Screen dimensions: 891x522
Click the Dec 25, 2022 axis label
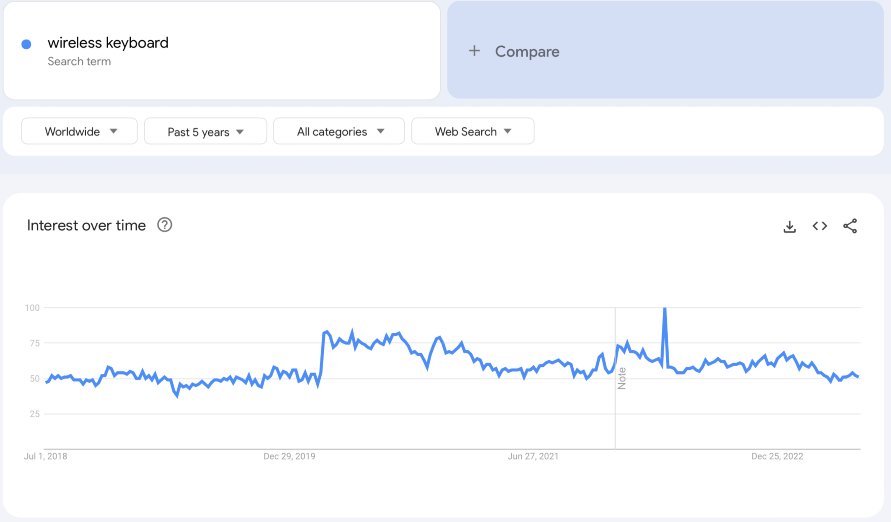click(x=777, y=456)
